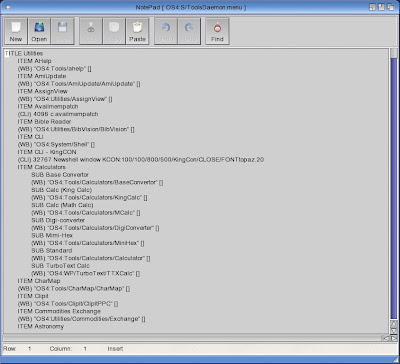Viewport: 400px width, 364px height.
Task: Click the line SUB Digi-converter
Action: pyautogui.click(x=58, y=220)
